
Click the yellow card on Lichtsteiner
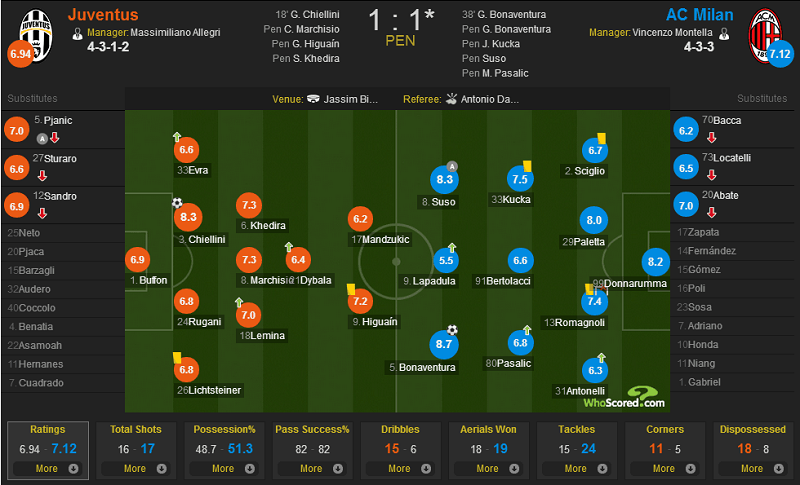(177, 357)
